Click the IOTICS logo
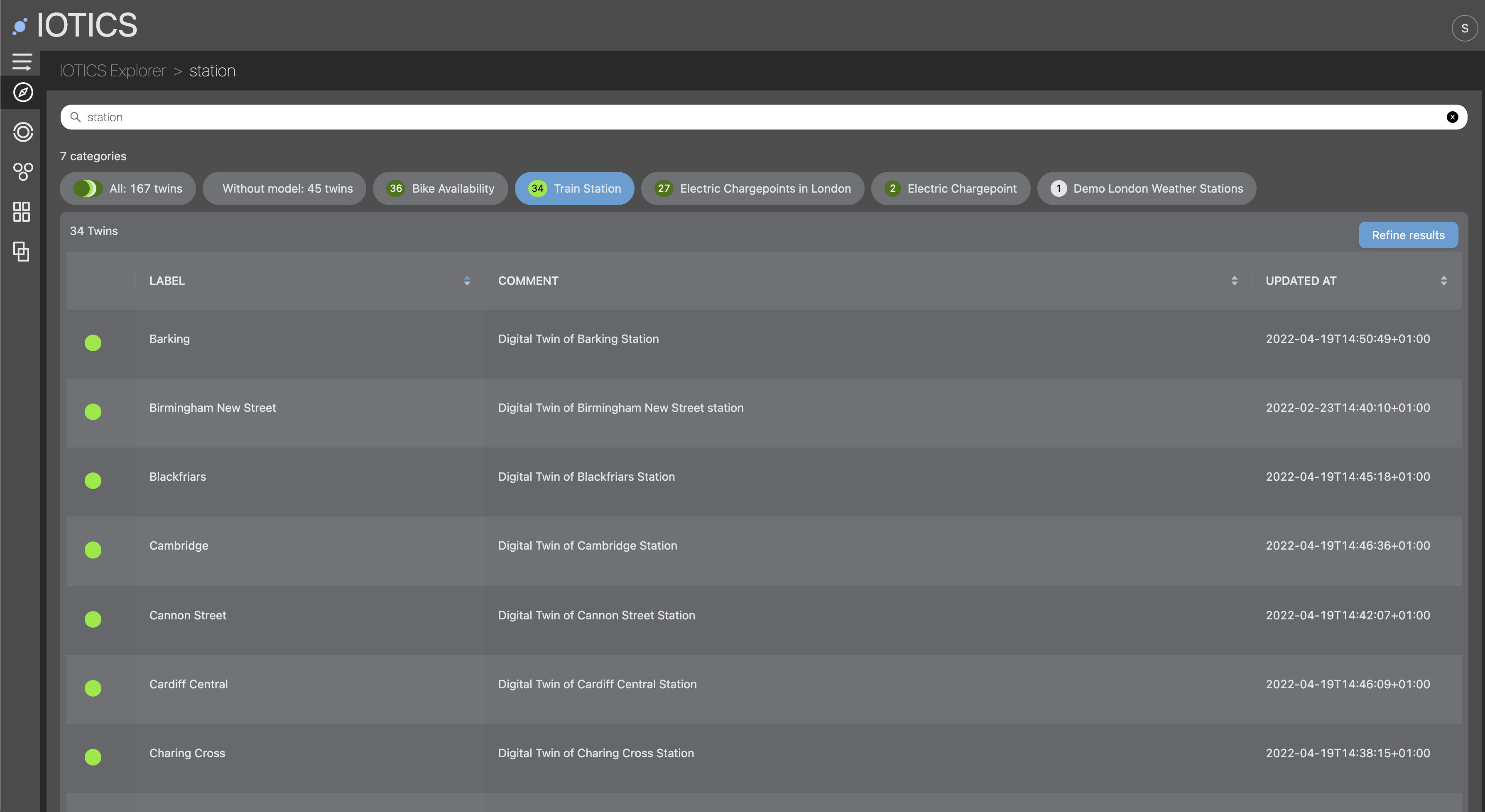Viewport: 1485px width, 812px height. coord(76,25)
